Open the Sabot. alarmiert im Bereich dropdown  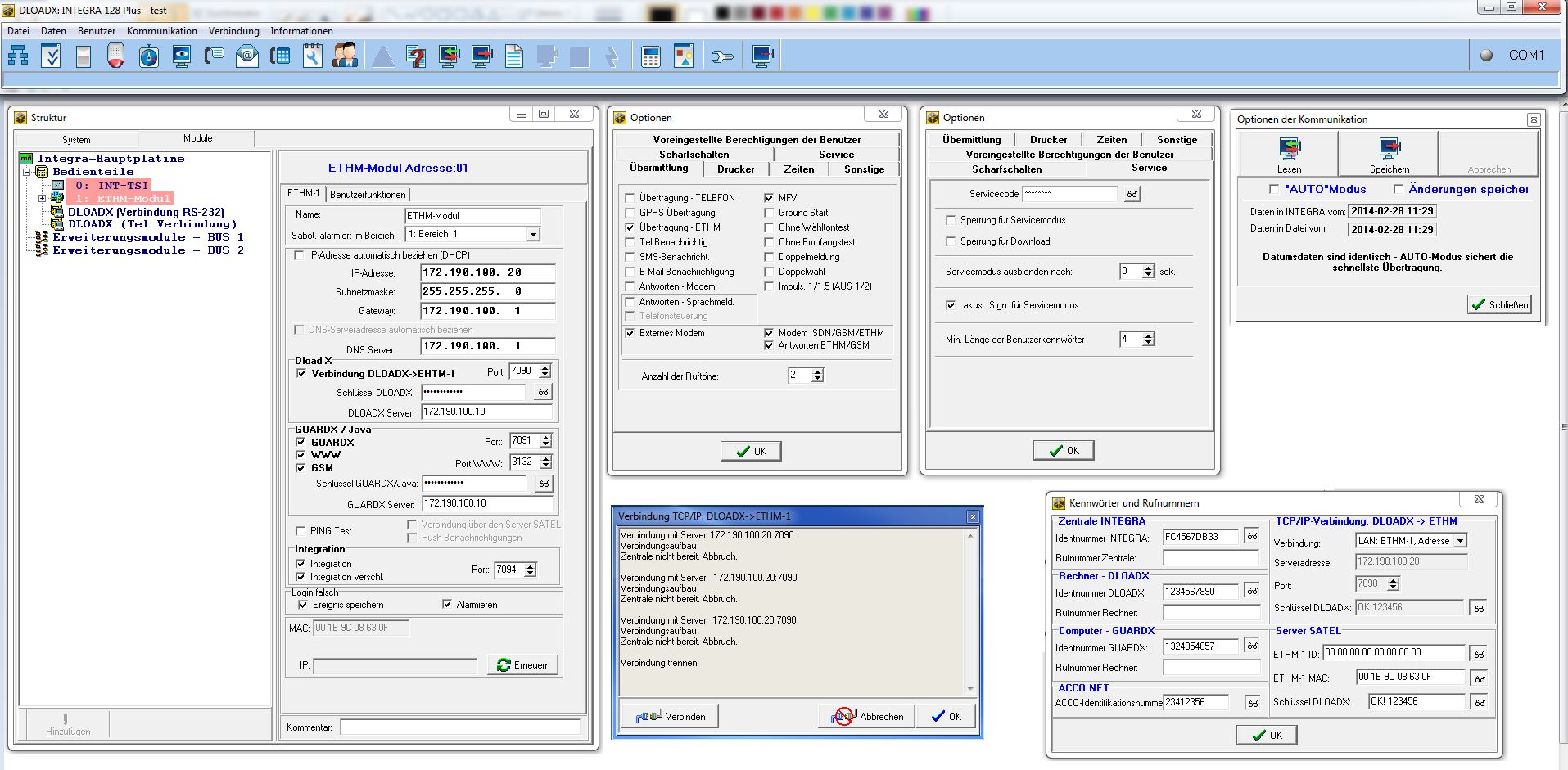pos(533,235)
